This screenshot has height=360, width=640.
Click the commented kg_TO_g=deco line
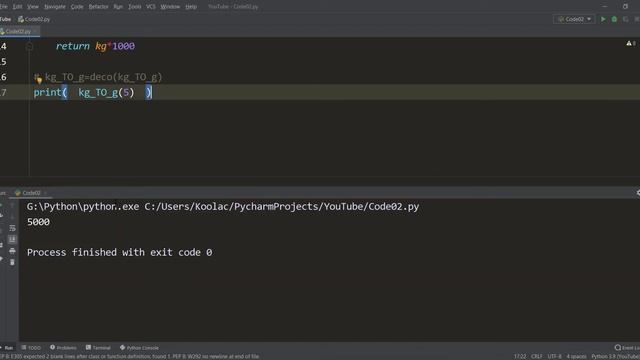[98, 77]
